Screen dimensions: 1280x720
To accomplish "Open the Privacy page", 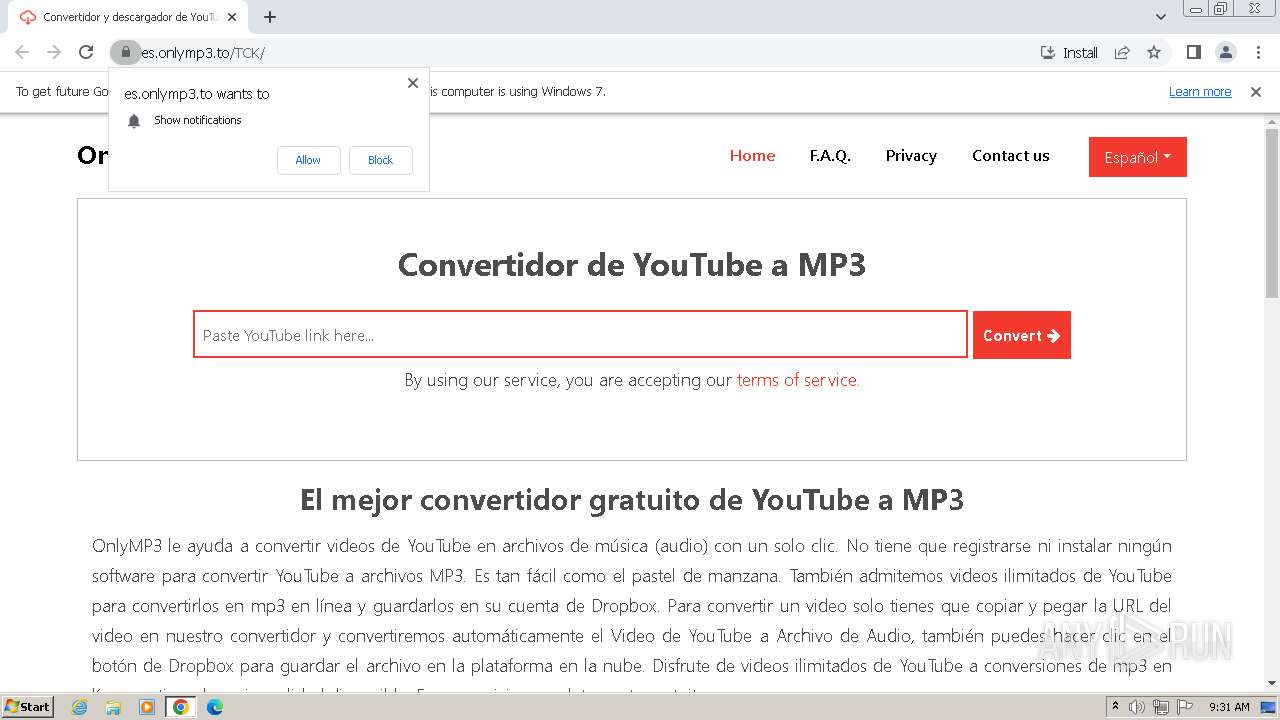I will coord(911,156).
